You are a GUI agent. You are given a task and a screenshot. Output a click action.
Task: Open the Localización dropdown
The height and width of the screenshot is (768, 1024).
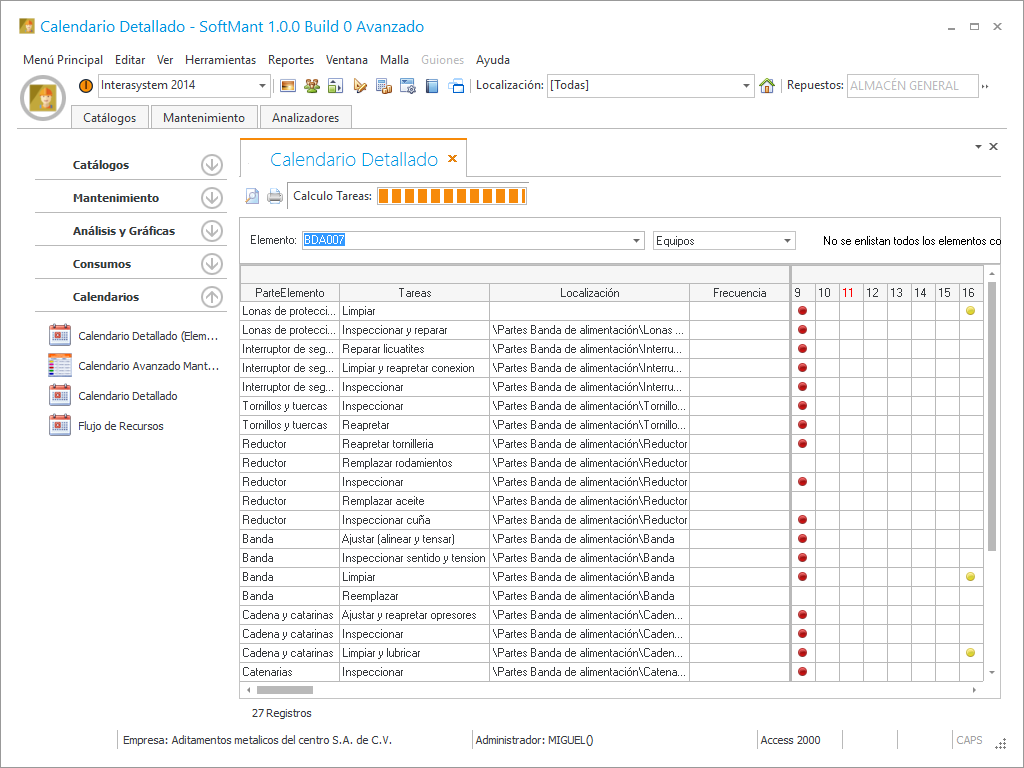point(746,86)
